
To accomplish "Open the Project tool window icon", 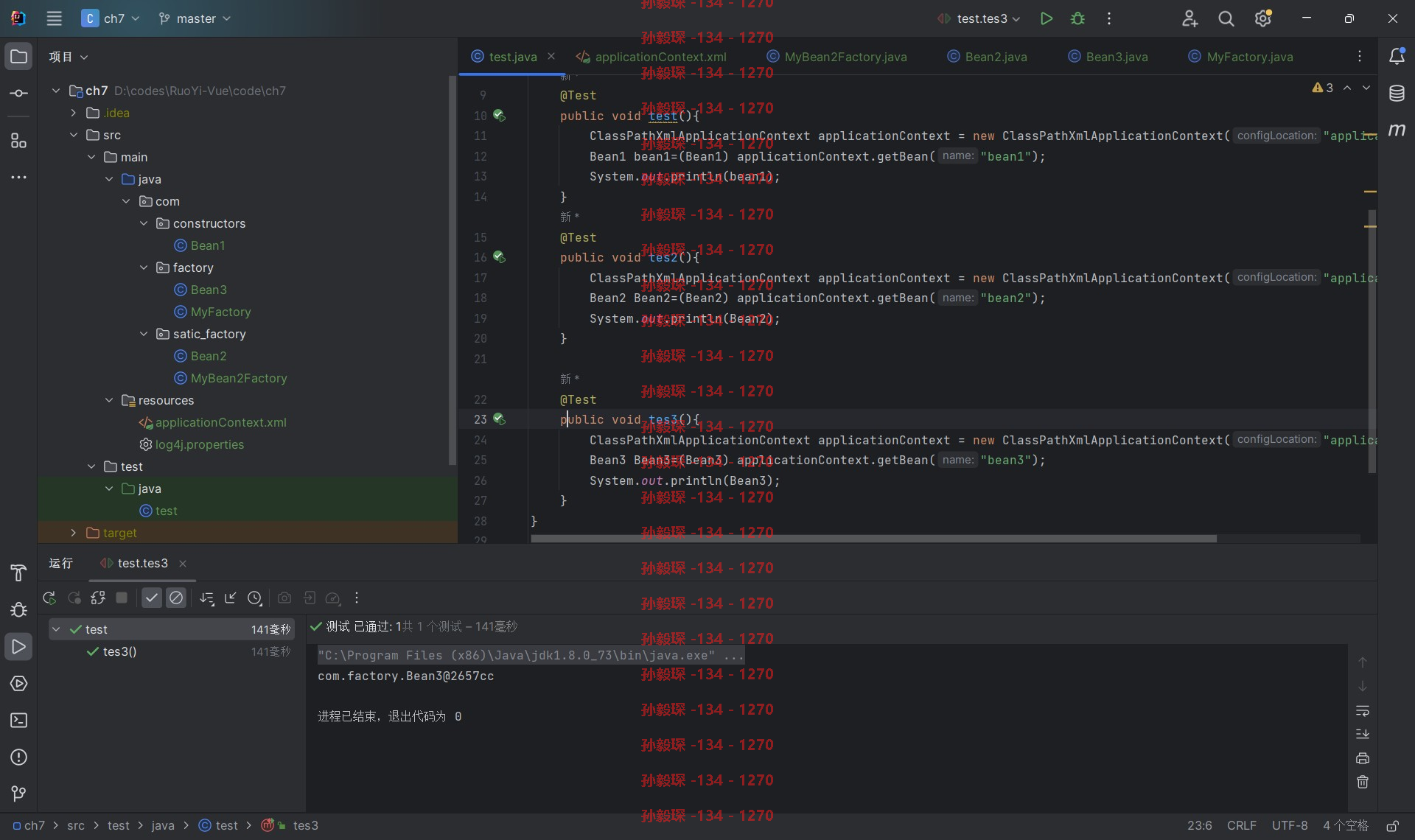I will (18, 57).
